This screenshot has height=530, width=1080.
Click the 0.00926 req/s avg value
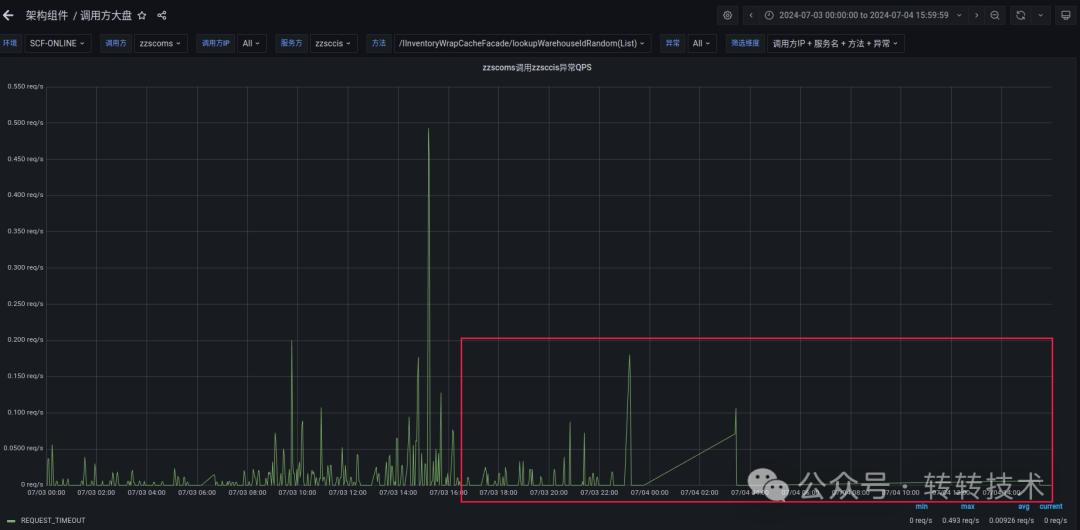pos(1012,520)
